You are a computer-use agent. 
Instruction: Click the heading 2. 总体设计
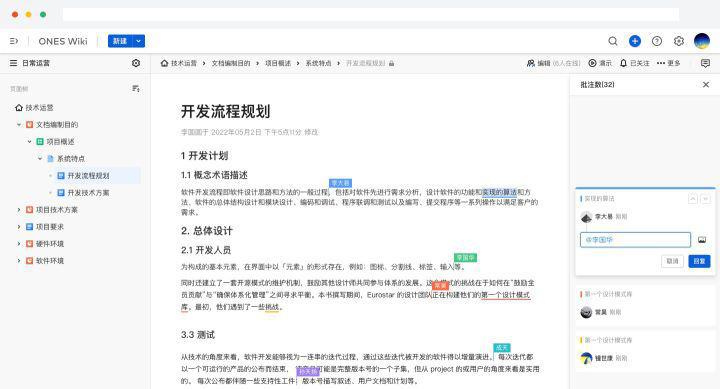click(207, 231)
